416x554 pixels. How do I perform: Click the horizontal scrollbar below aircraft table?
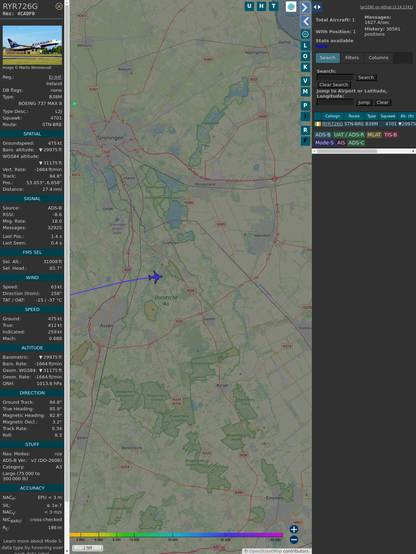364,151
